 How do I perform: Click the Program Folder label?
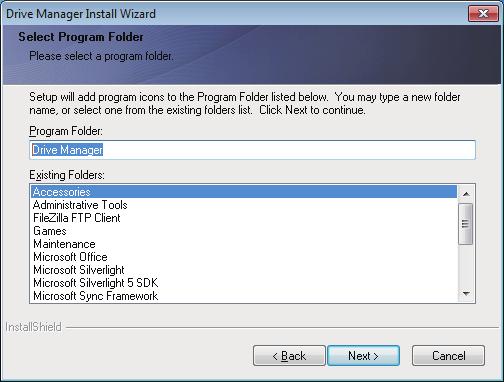tap(66, 131)
